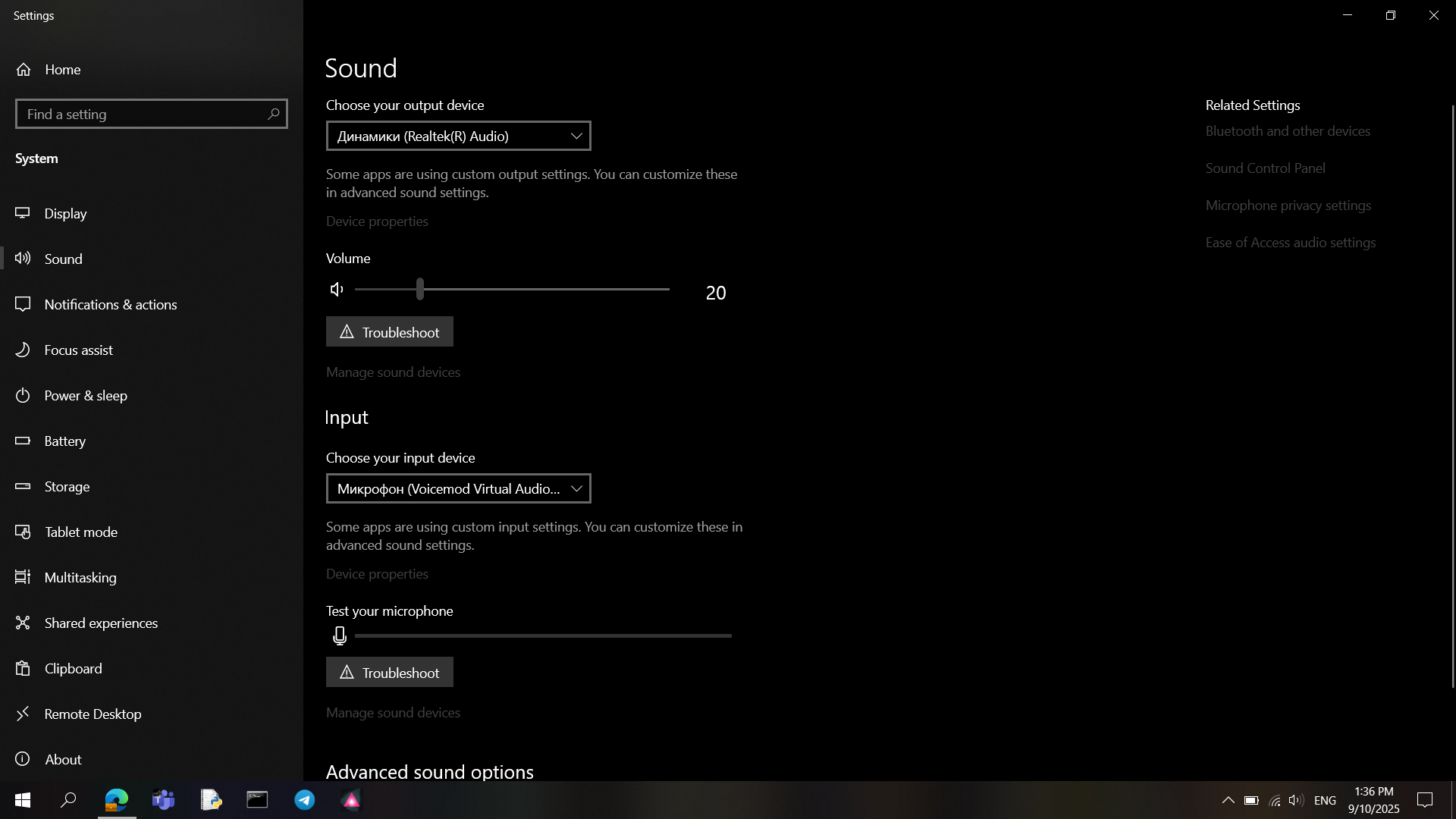
Task: Open the input device dropdown showing Voicemod
Action: 458,488
